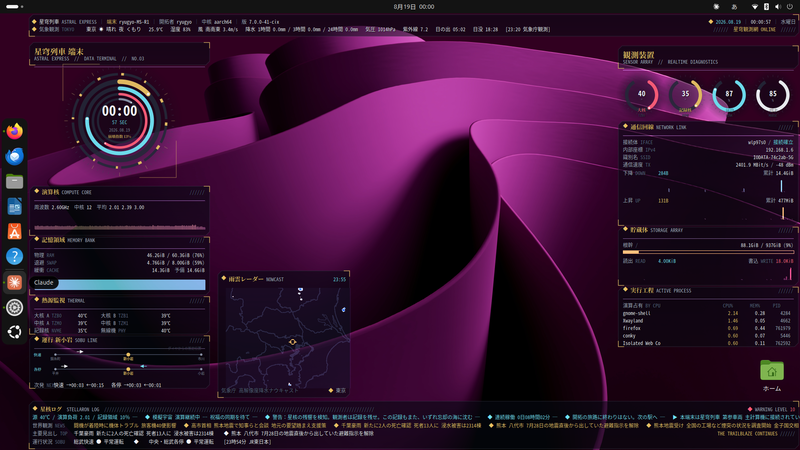
Task: Click the Bluetooth icon in top bar
Action: (x=766, y=7)
